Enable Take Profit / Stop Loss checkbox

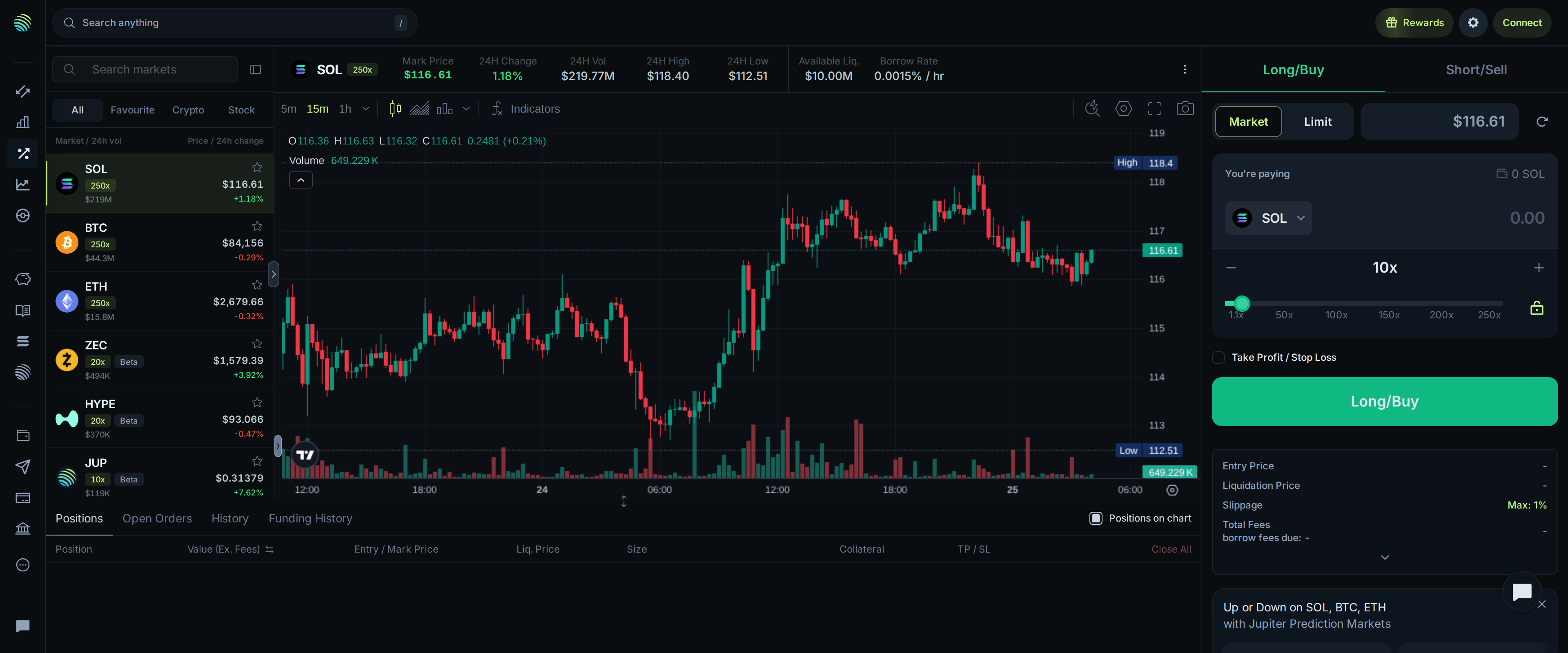tap(1218, 358)
